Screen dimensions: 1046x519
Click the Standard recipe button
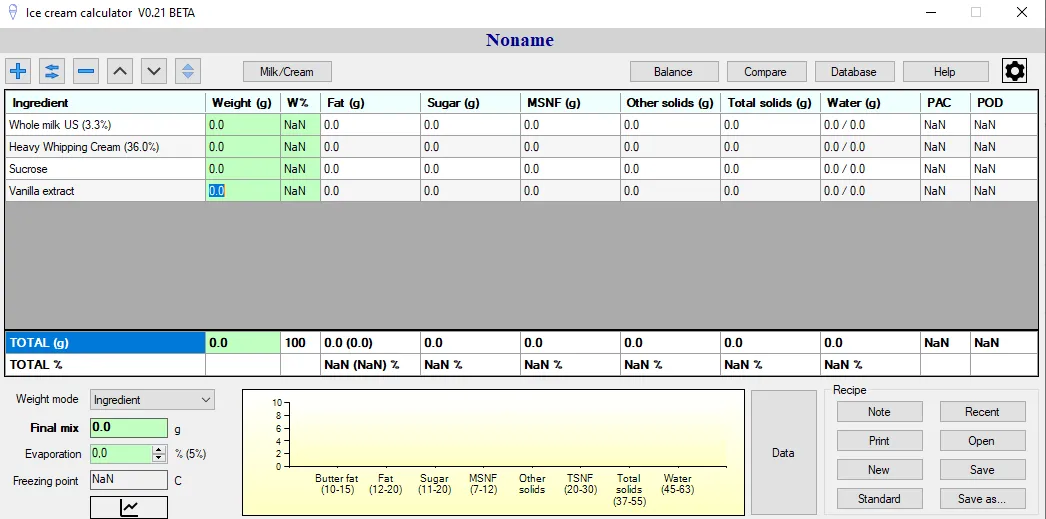(x=879, y=498)
